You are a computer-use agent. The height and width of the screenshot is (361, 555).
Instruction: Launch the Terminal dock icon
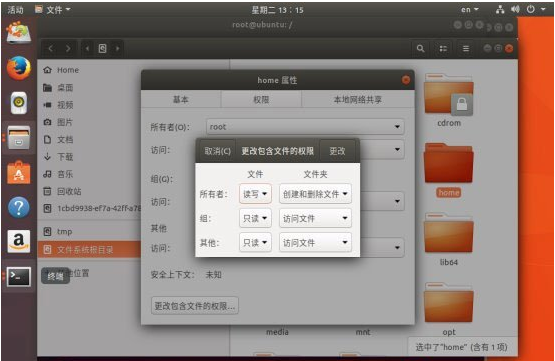(18, 277)
